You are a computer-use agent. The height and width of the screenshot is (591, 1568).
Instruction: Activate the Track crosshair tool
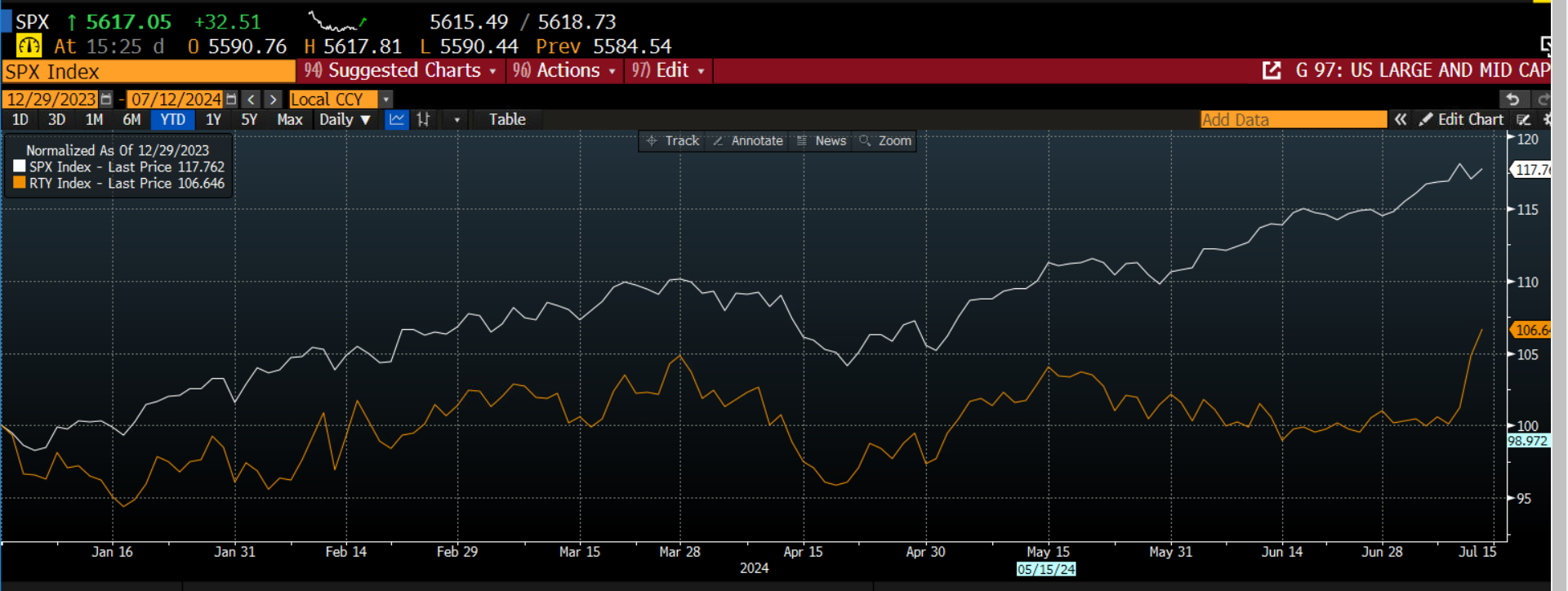tap(673, 141)
